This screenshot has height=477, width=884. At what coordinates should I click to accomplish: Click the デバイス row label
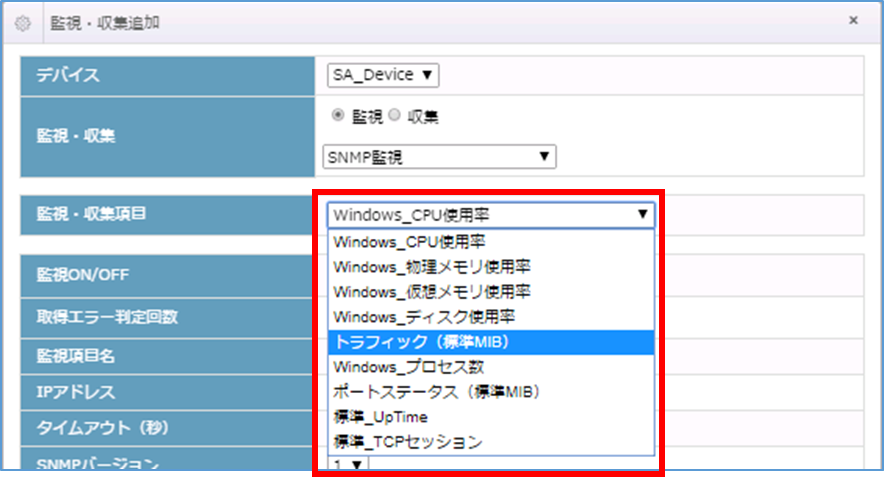click(68, 75)
